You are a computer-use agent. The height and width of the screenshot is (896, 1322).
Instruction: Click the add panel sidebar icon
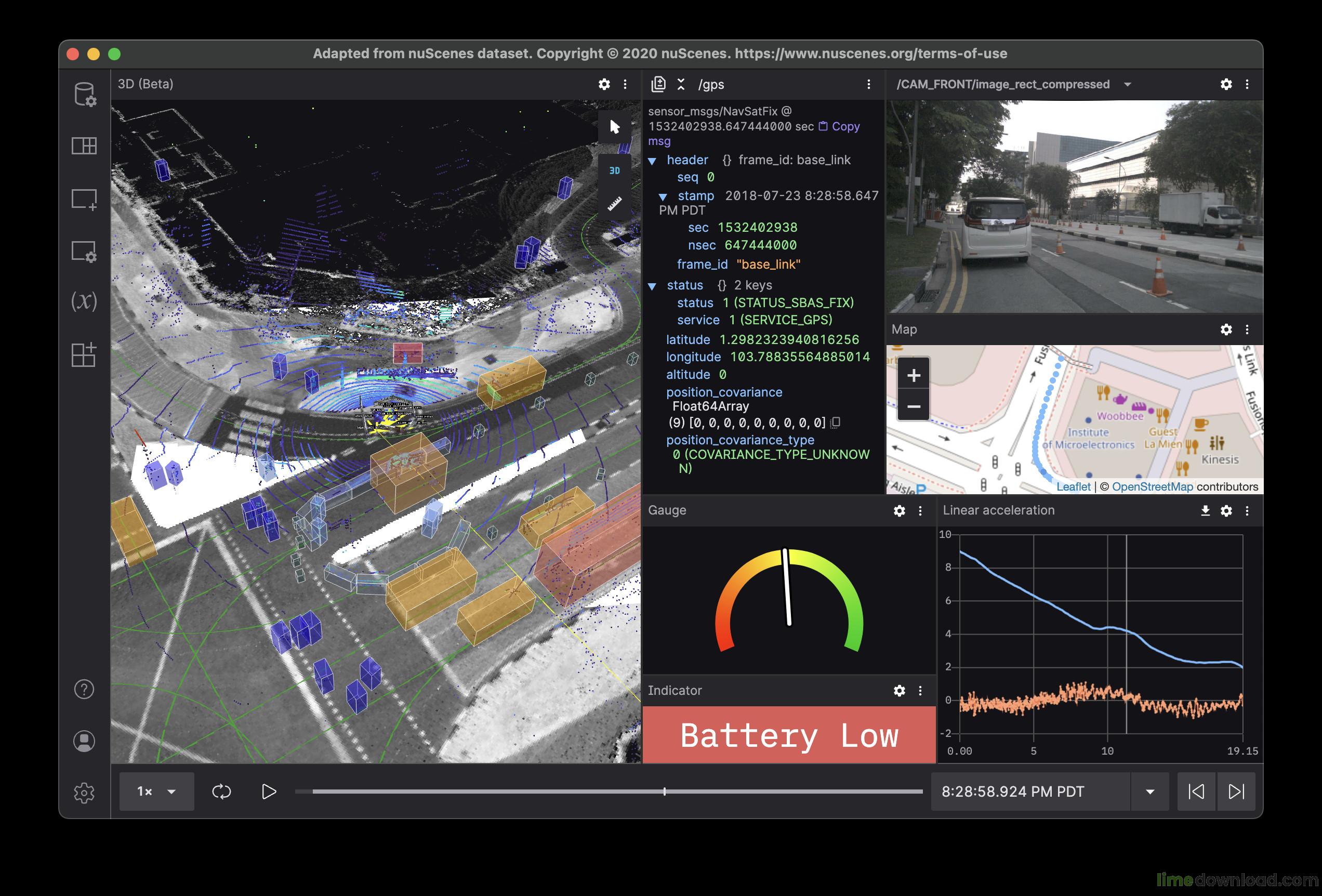point(84,199)
